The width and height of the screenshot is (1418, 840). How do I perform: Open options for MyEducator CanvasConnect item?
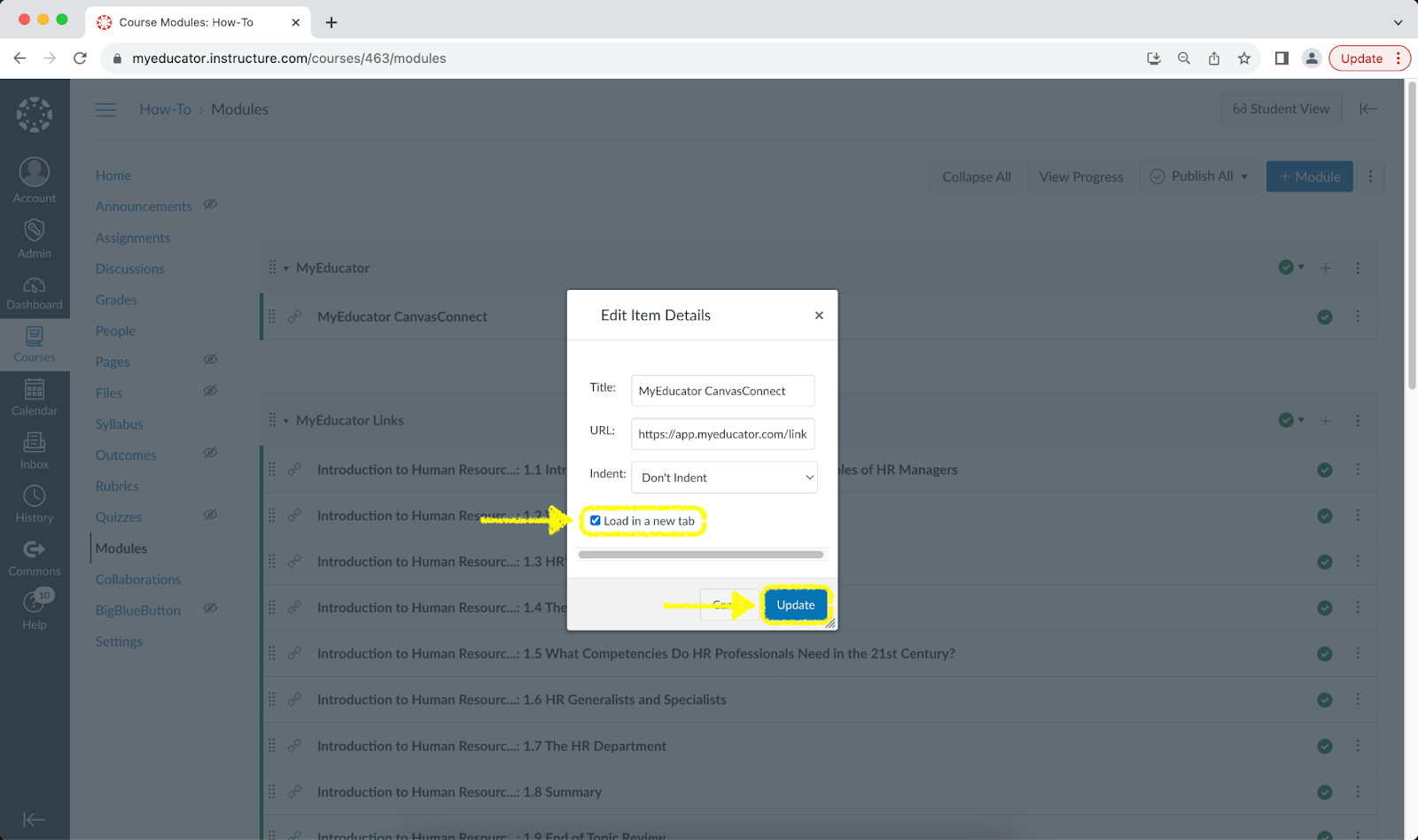coord(1358,316)
